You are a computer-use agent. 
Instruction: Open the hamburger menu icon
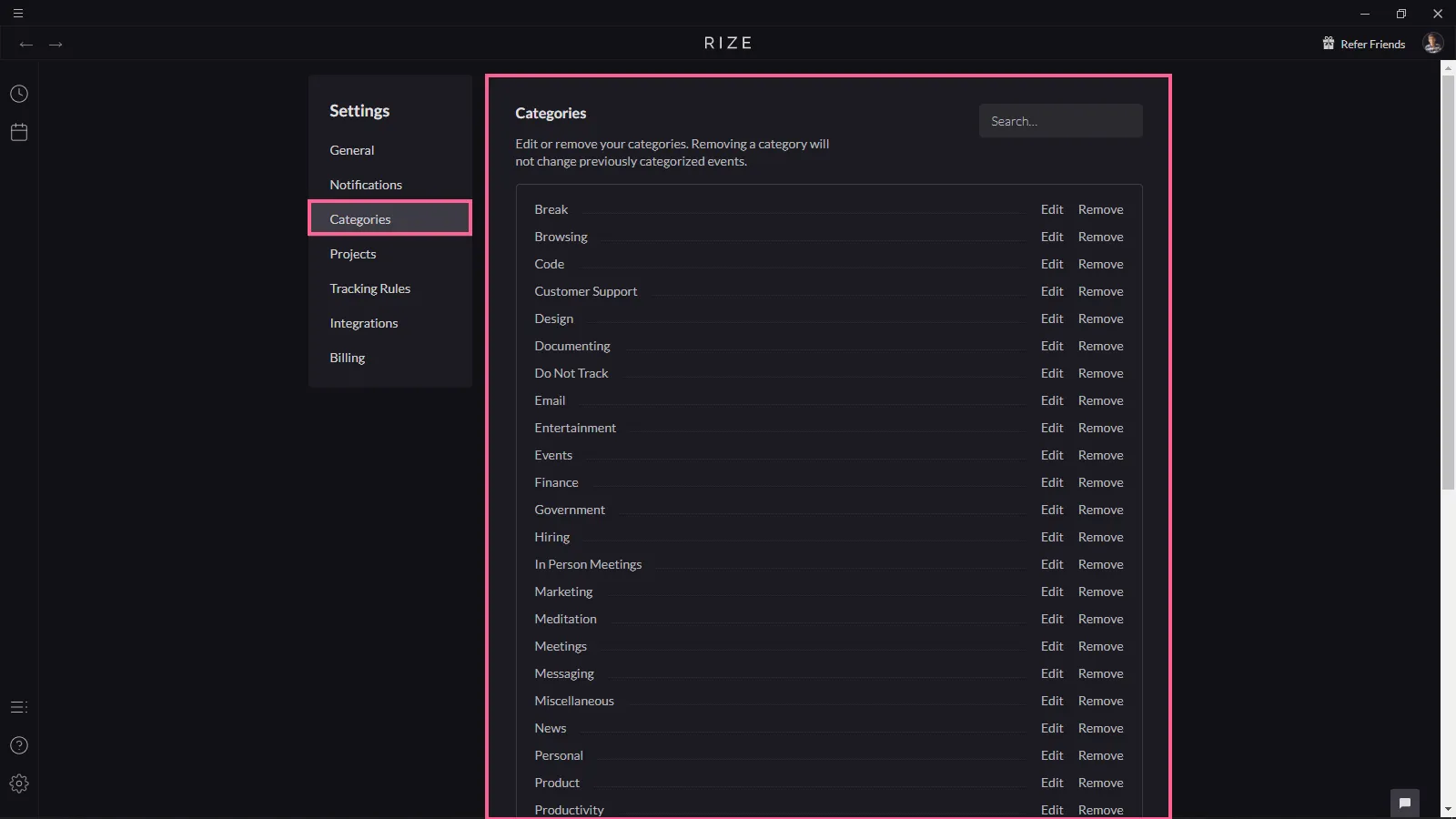(18, 14)
